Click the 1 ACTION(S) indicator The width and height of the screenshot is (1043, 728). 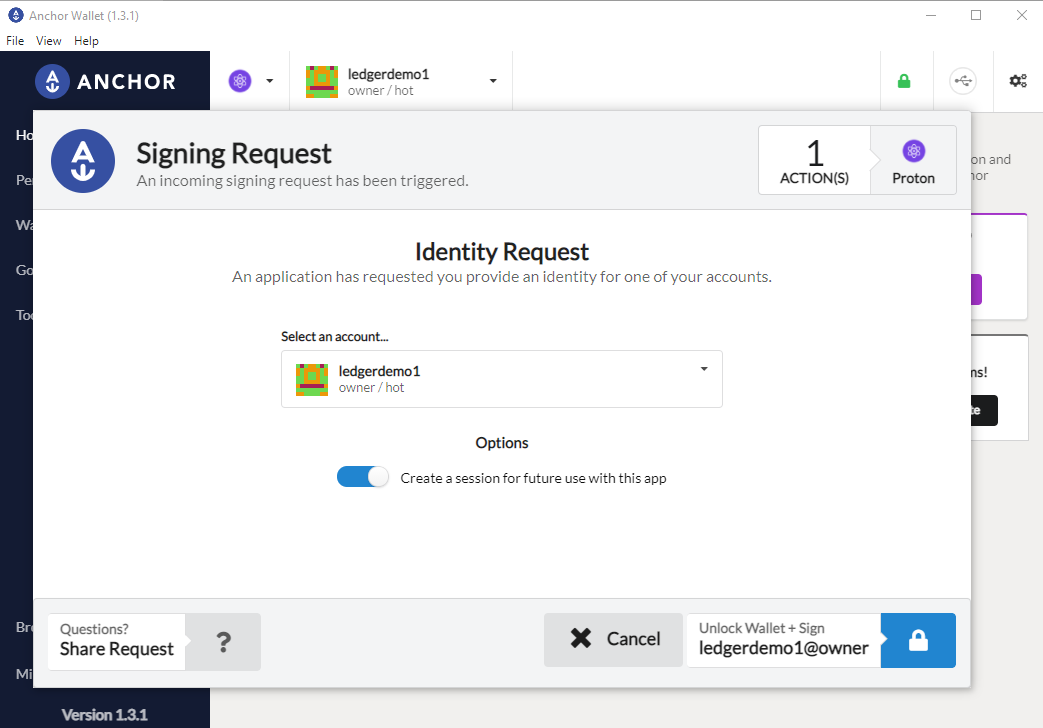click(814, 160)
